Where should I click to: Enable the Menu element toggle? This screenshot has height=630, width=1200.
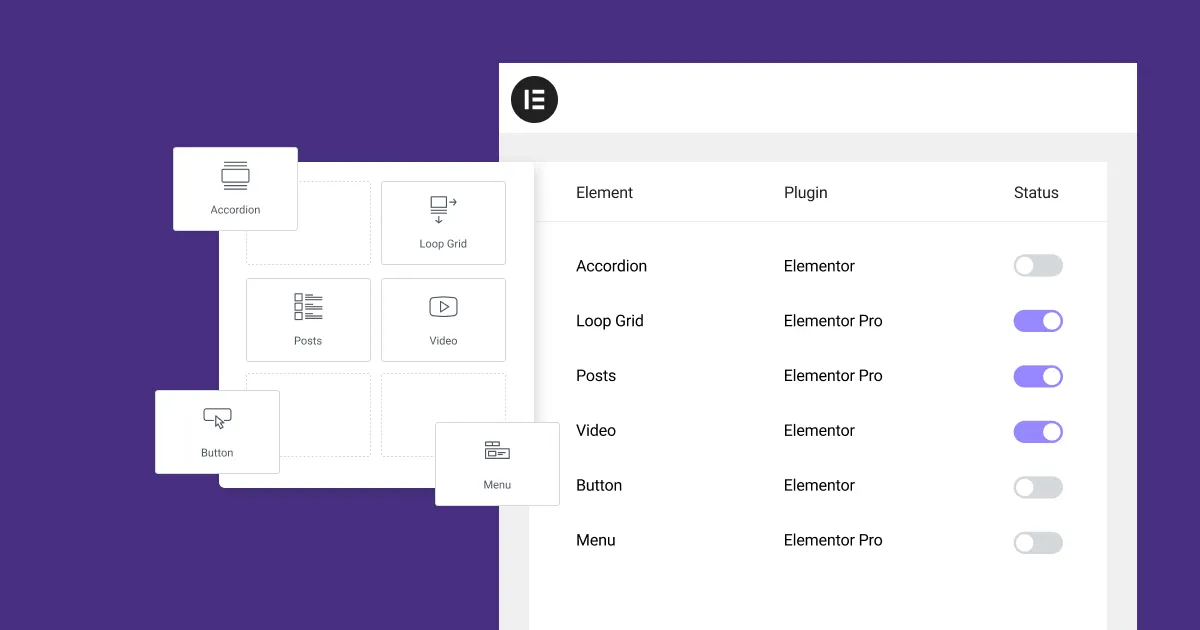coord(1037,542)
